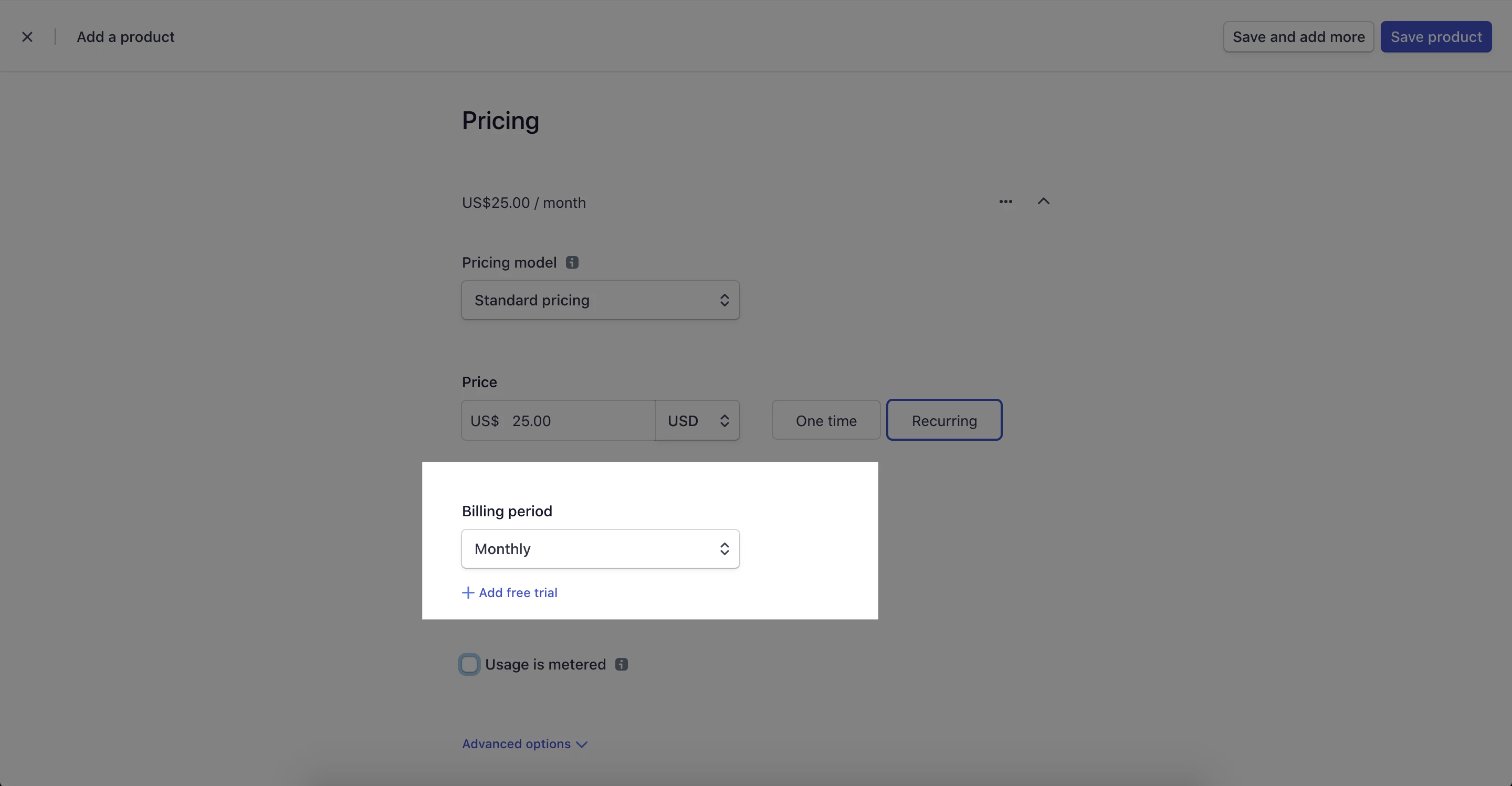Click the Usage is metered label
1512x786 pixels.
point(545,664)
